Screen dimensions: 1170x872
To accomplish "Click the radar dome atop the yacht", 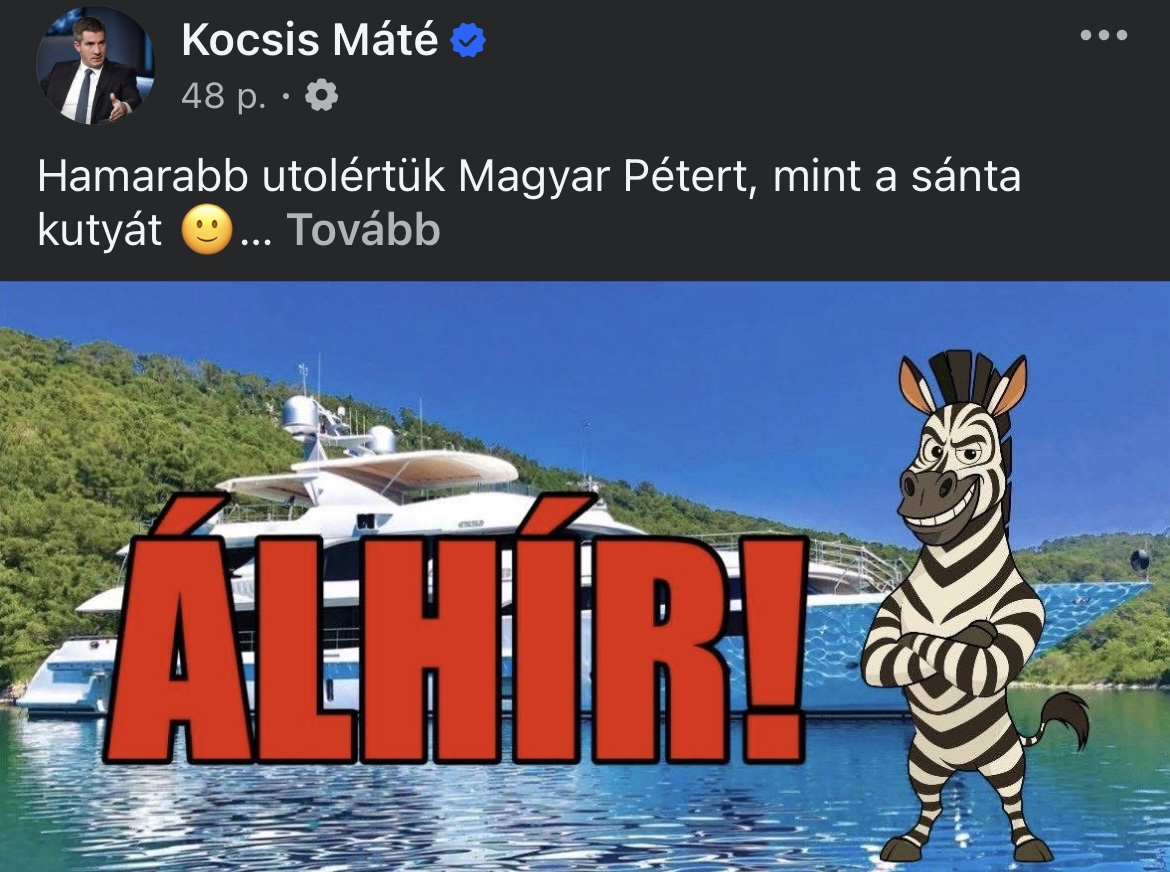I will pos(301,415).
